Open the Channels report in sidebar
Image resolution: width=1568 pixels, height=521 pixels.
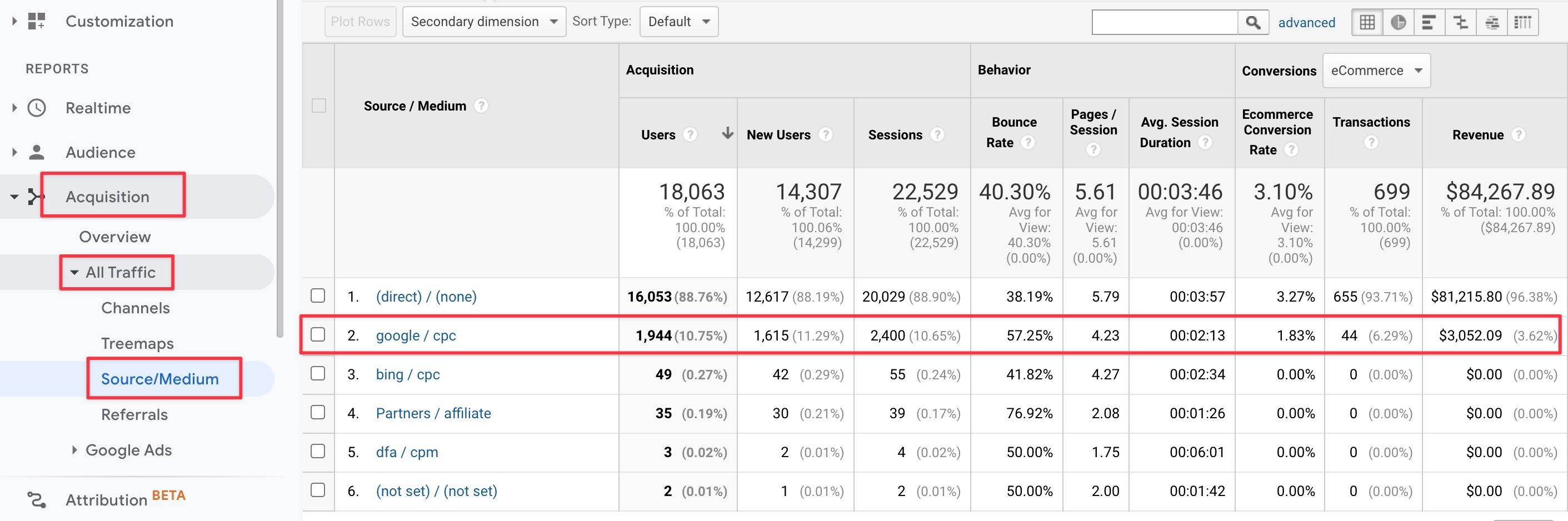(135, 308)
